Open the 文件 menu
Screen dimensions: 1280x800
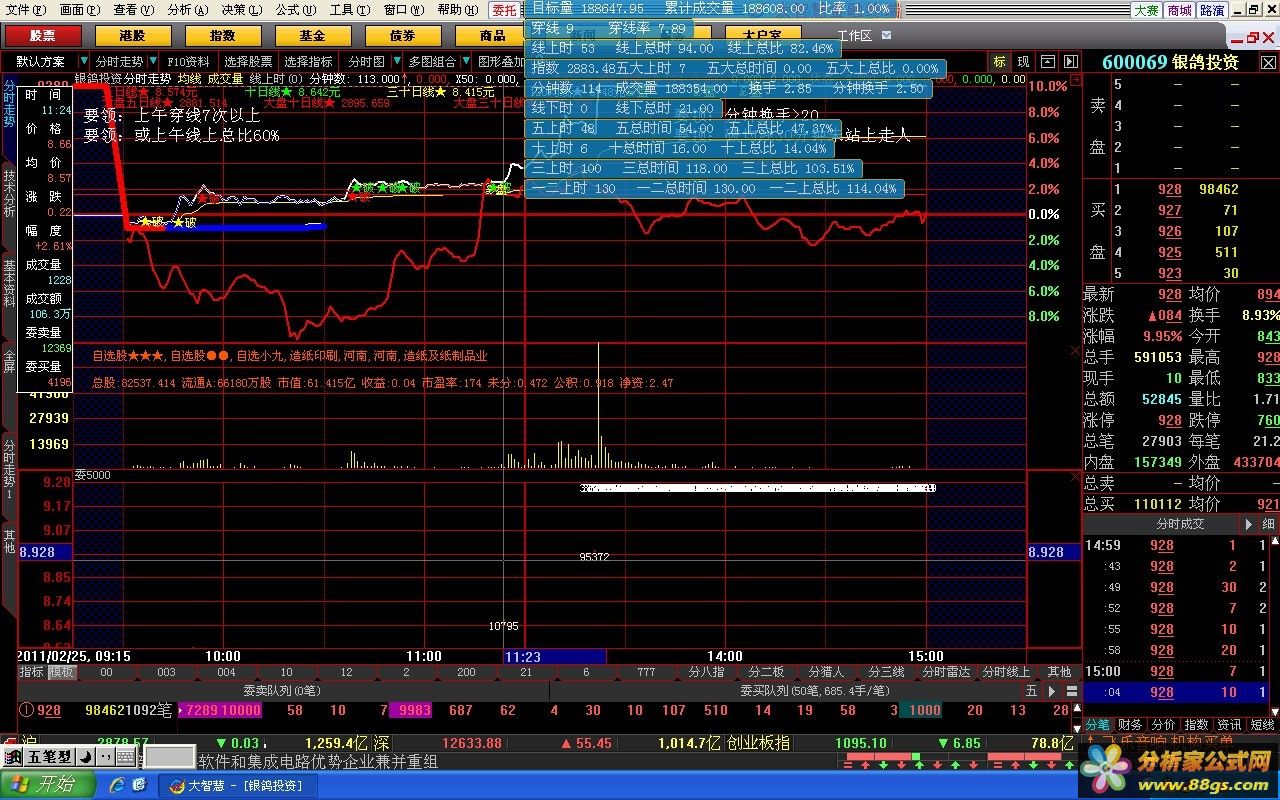coord(25,9)
